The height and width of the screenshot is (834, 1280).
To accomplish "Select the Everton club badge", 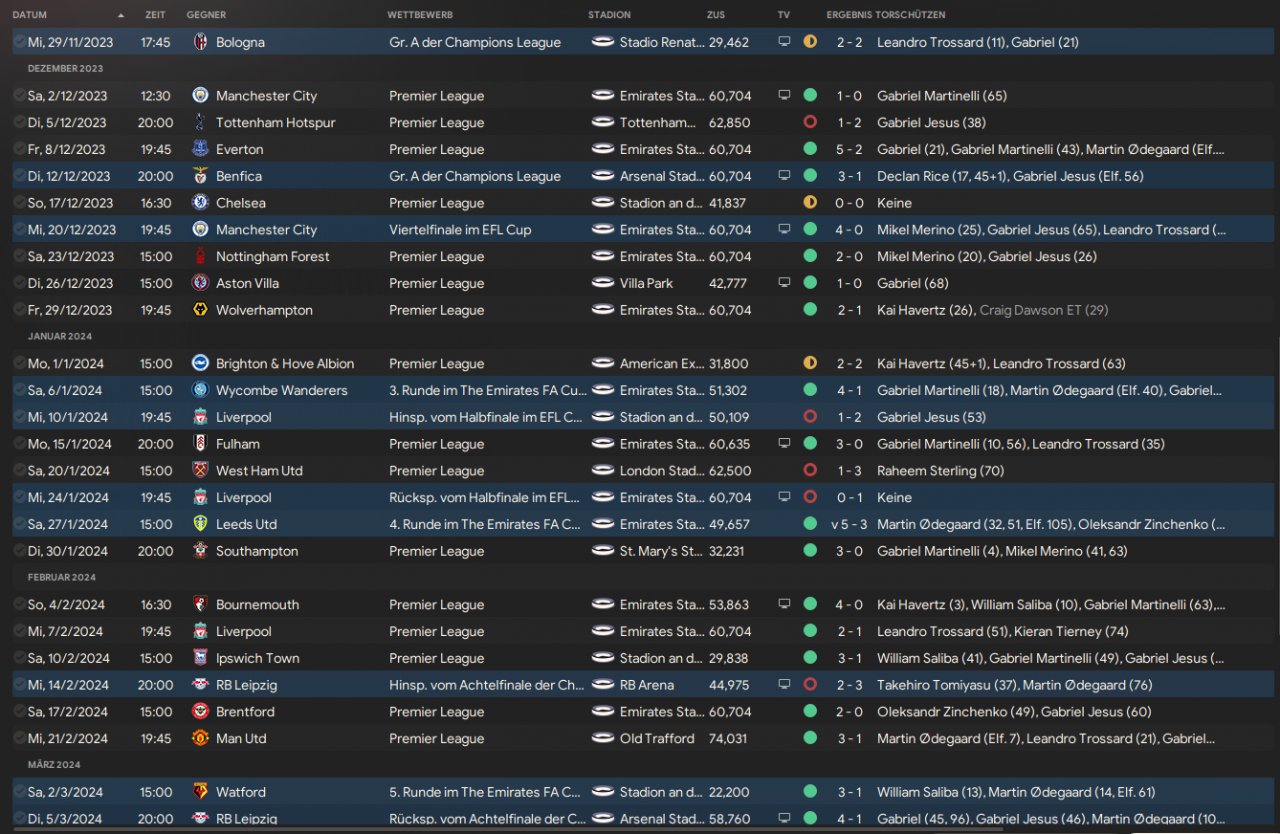I will coord(200,149).
